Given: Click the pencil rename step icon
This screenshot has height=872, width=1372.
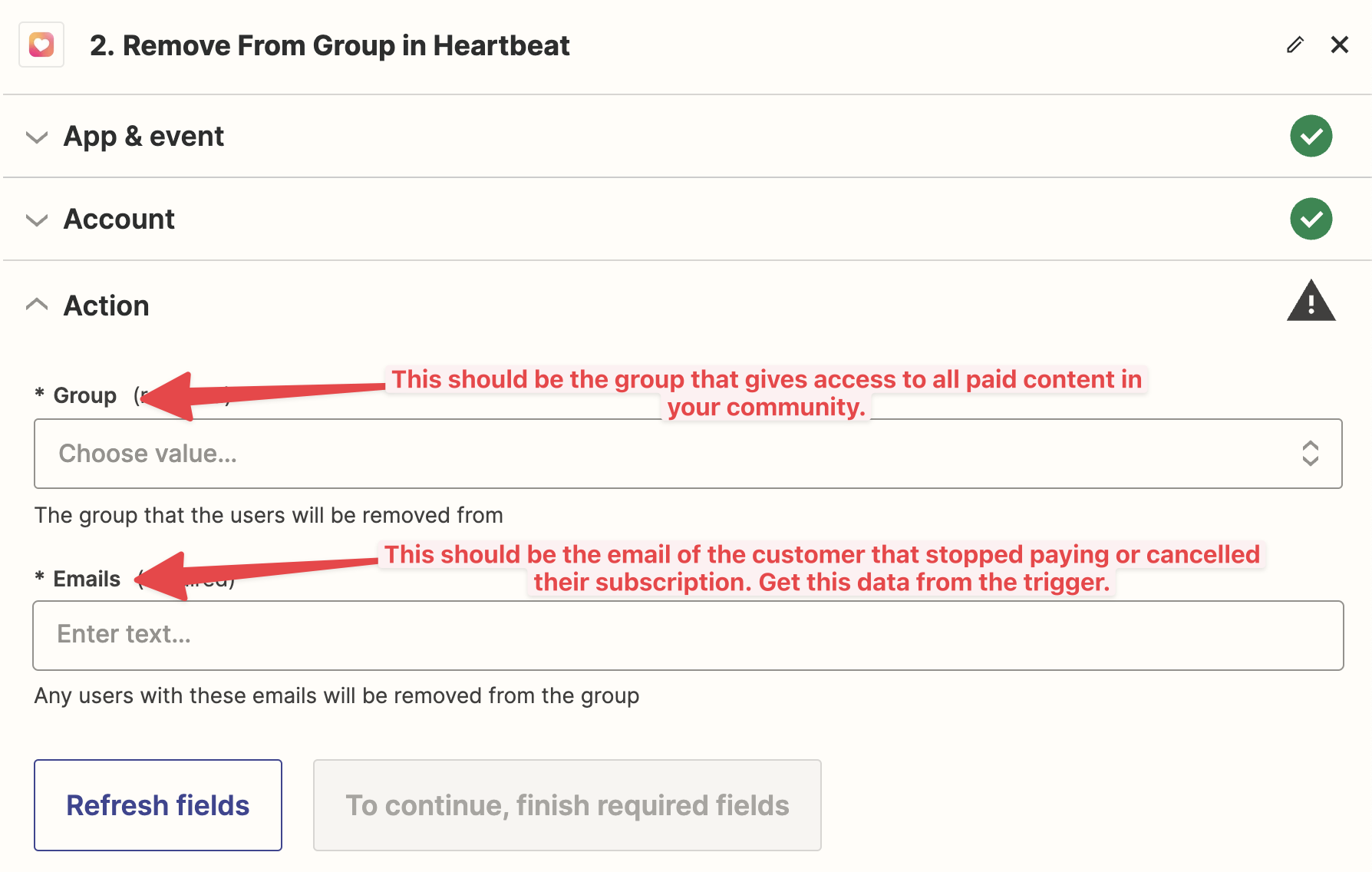Looking at the screenshot, I should (1295, 45).
